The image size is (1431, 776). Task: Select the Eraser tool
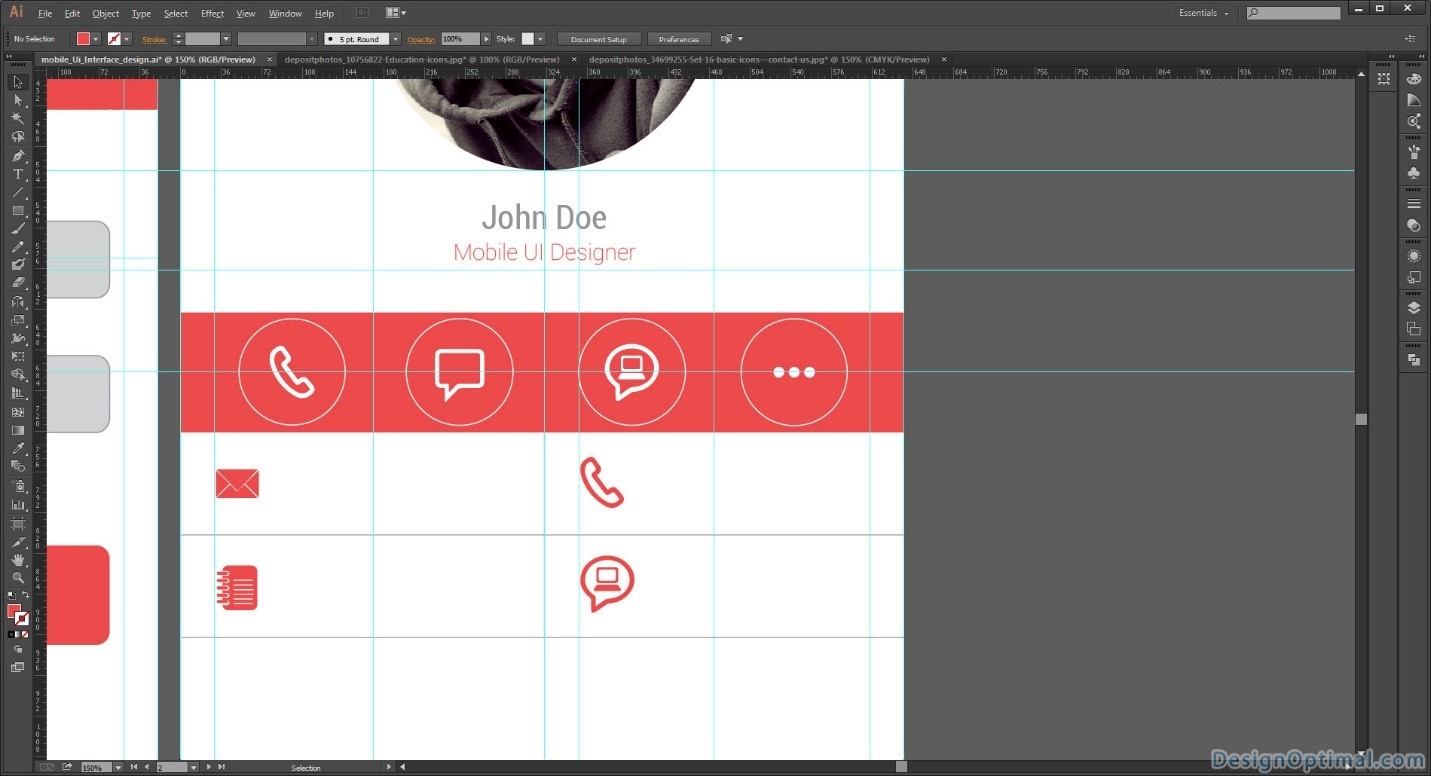click(17, 283)
